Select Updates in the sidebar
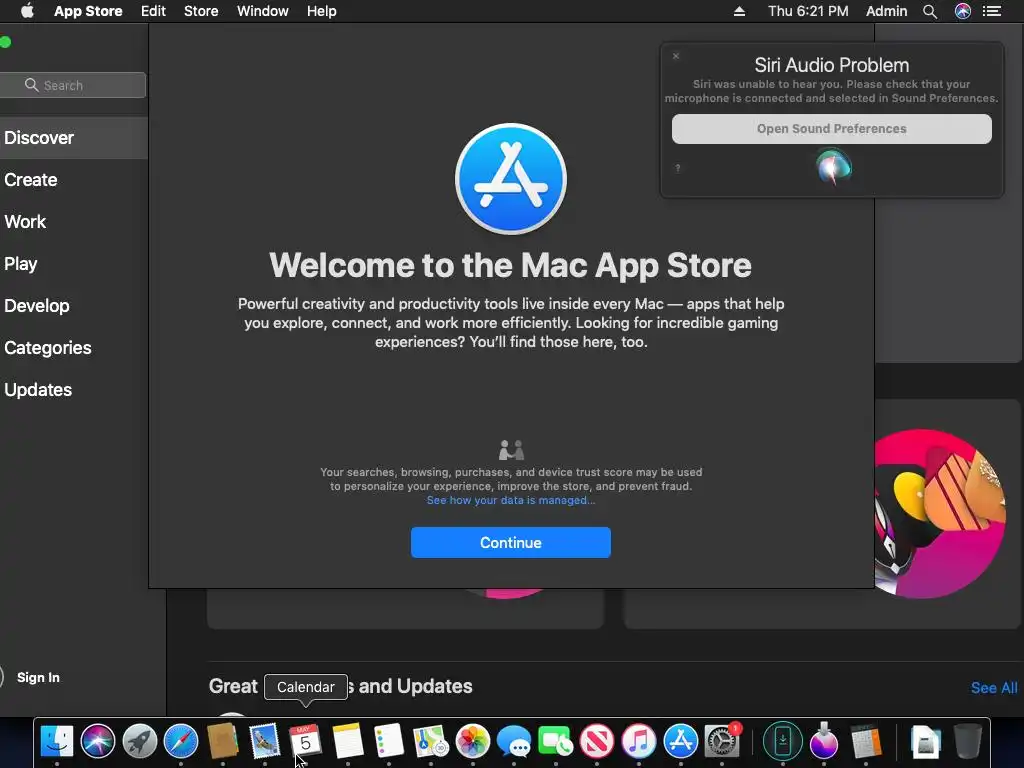 74,390
